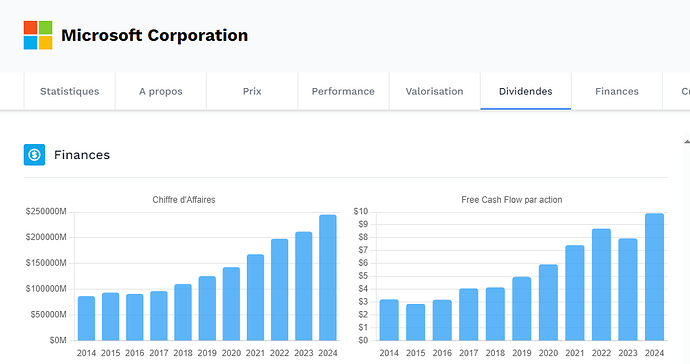
Task: Click the 2024 Free Cash Flow bar
Action: pyautogui.click(x=654, y=277)
